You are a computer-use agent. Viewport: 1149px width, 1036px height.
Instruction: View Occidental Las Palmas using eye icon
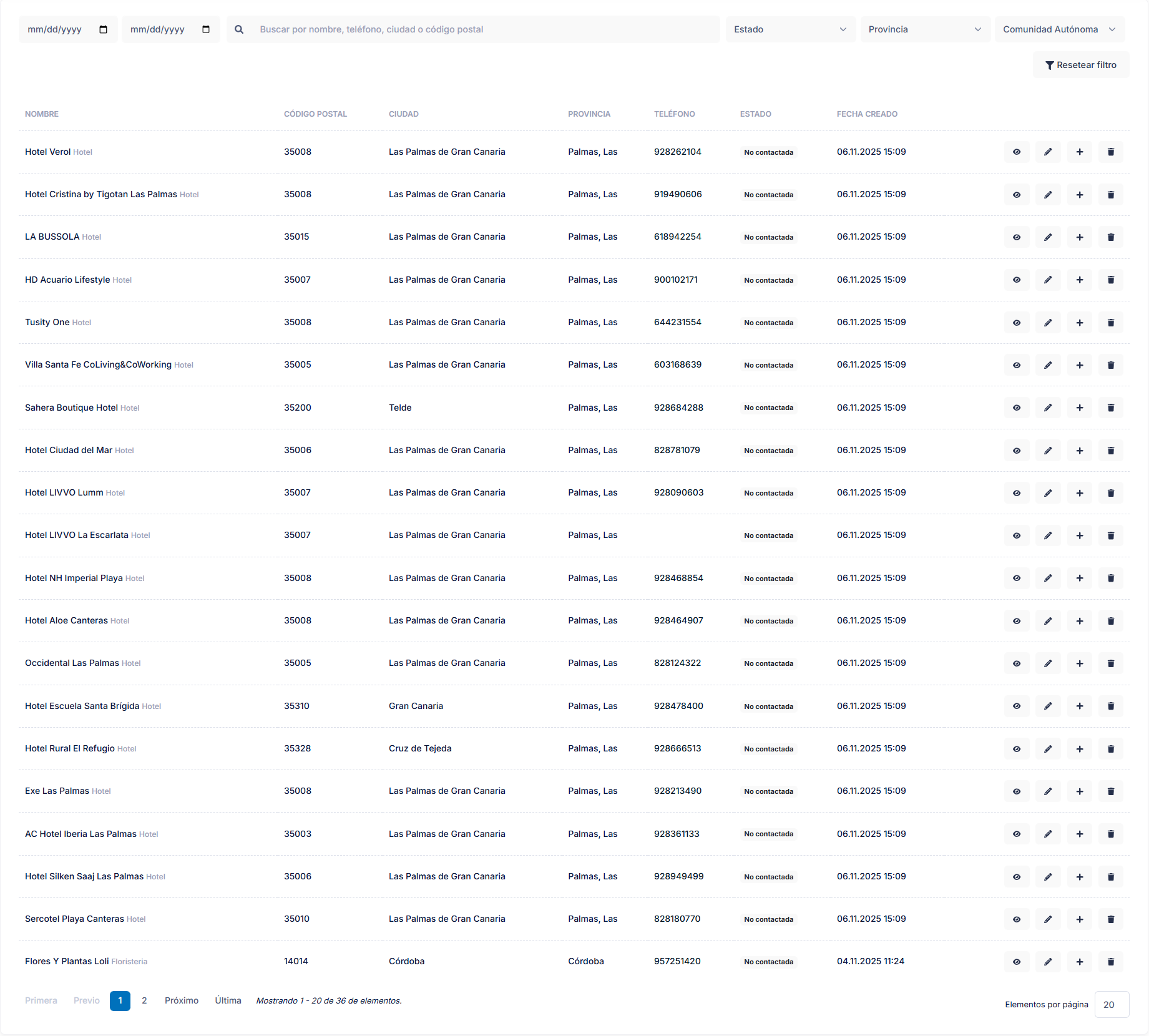pyautogui.click(x=1017, y=663)
